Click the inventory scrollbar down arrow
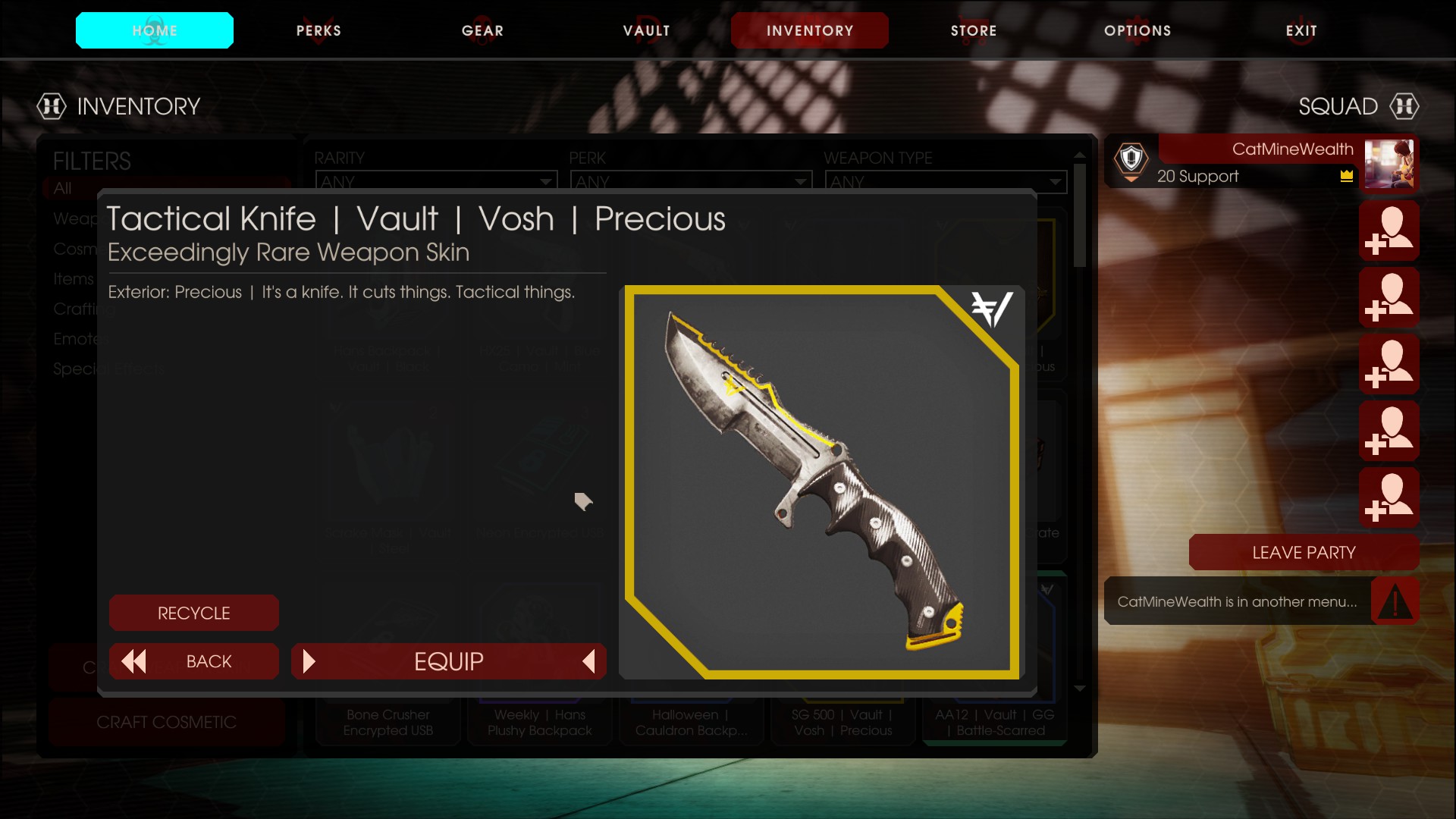This screenshot has height=819, width=1456. point(1080,689)
